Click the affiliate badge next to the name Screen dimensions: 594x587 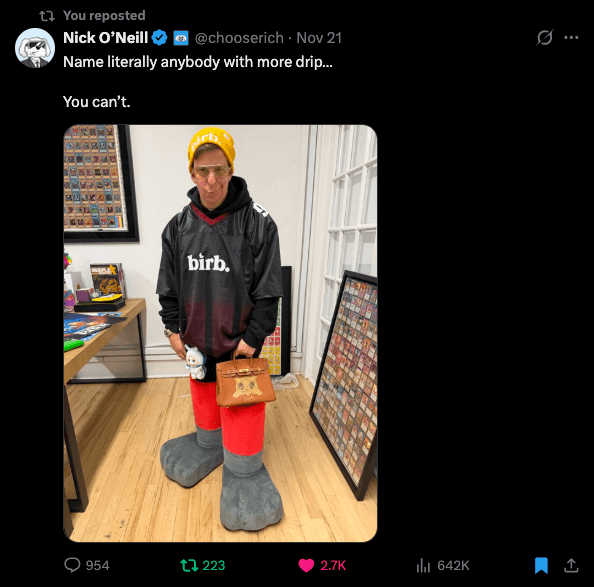[x=181, y=38]
